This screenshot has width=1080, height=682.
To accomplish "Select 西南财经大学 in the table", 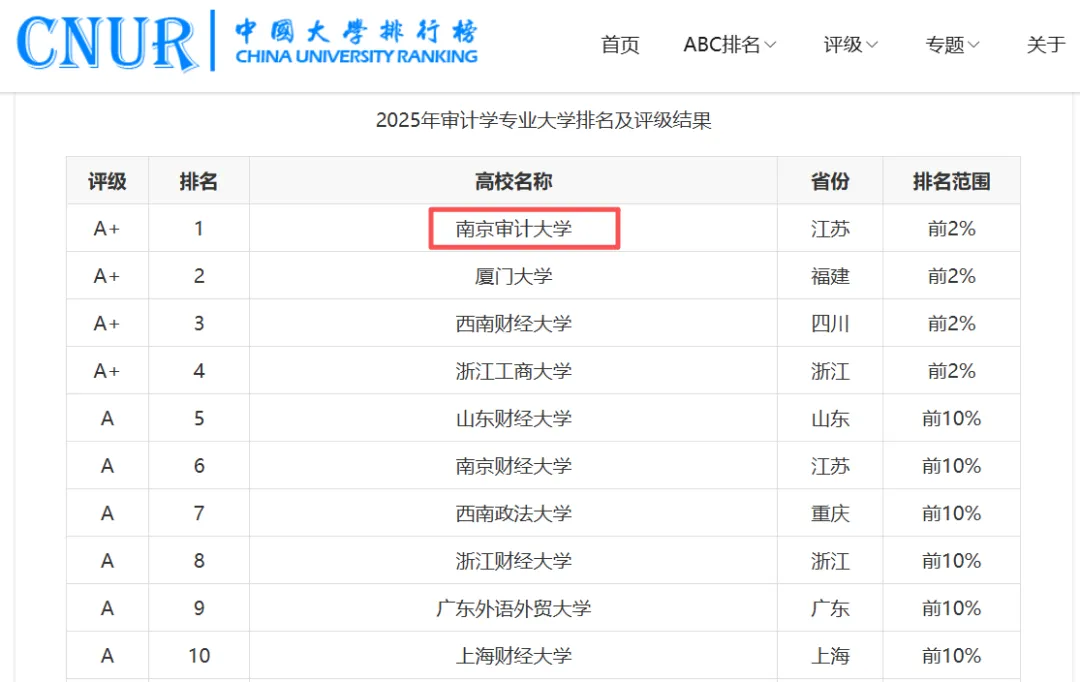I will pyautogui.click(x=514, y=324).
